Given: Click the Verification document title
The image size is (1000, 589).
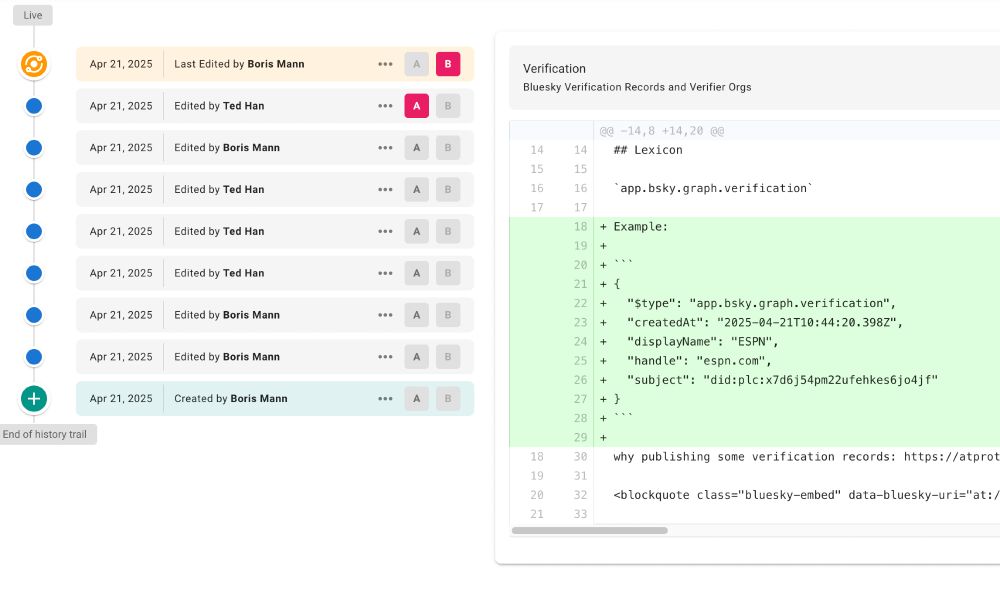Looking at the screenshot, I should pyautogui.click(x=554, y=69).
